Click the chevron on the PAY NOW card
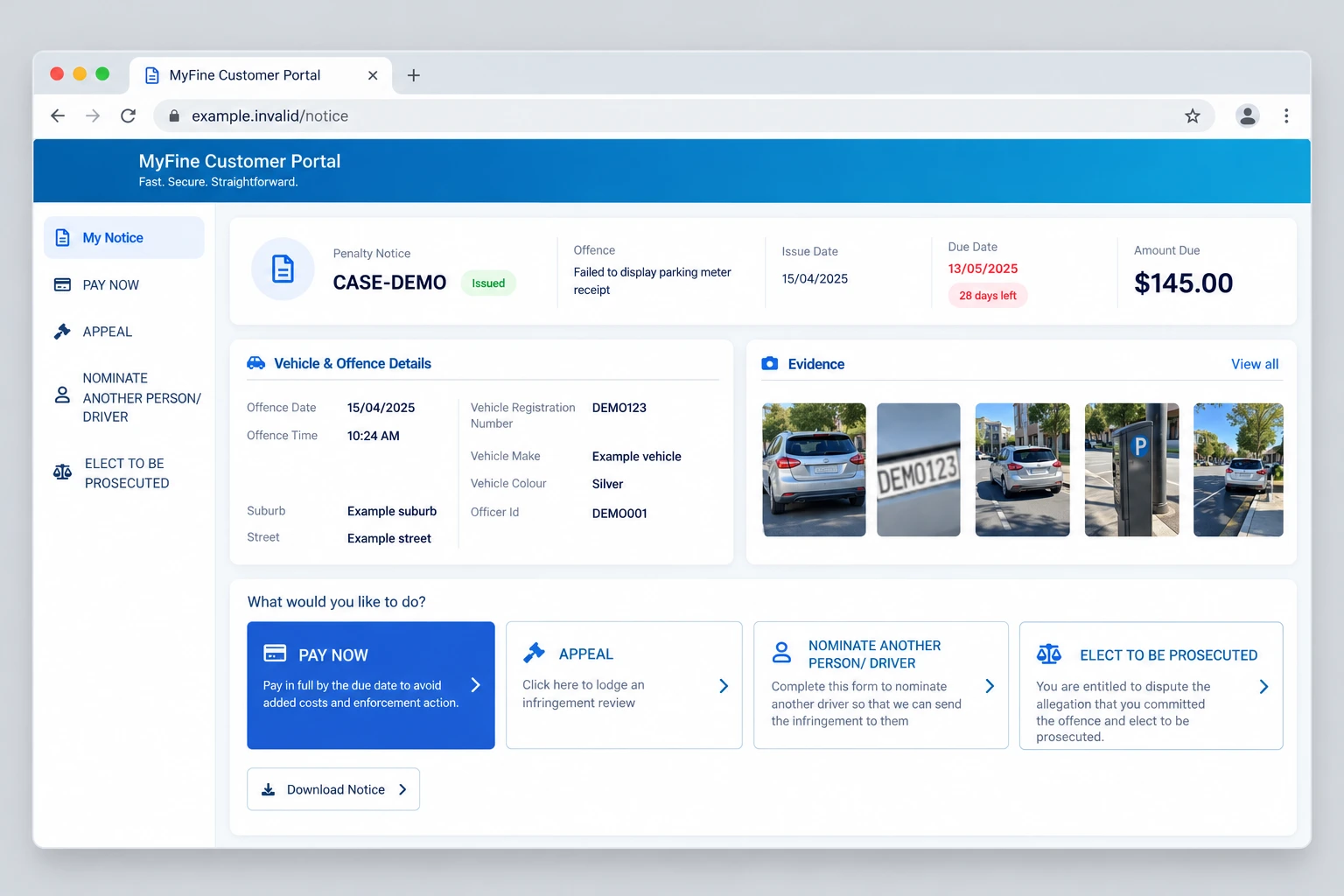Viewport: 1344px width, 896px height. (x=476, y=685)
